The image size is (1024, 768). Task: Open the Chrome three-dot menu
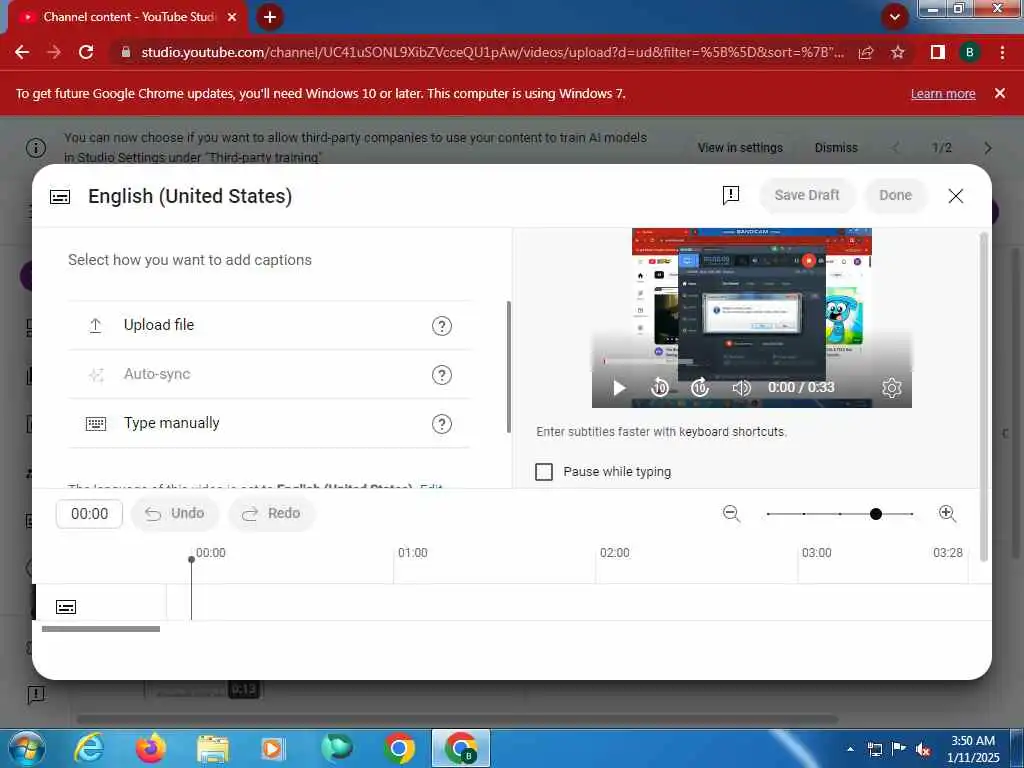[x=1002, y=52]
